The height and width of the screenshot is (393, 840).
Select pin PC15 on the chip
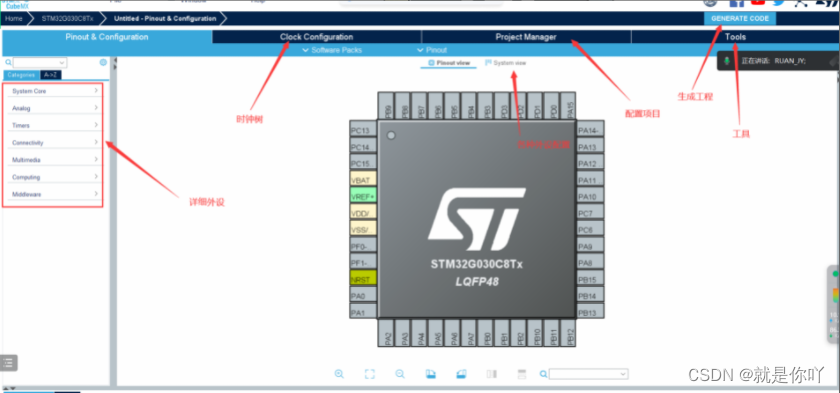pyautogui.click(x=363, y=163)
